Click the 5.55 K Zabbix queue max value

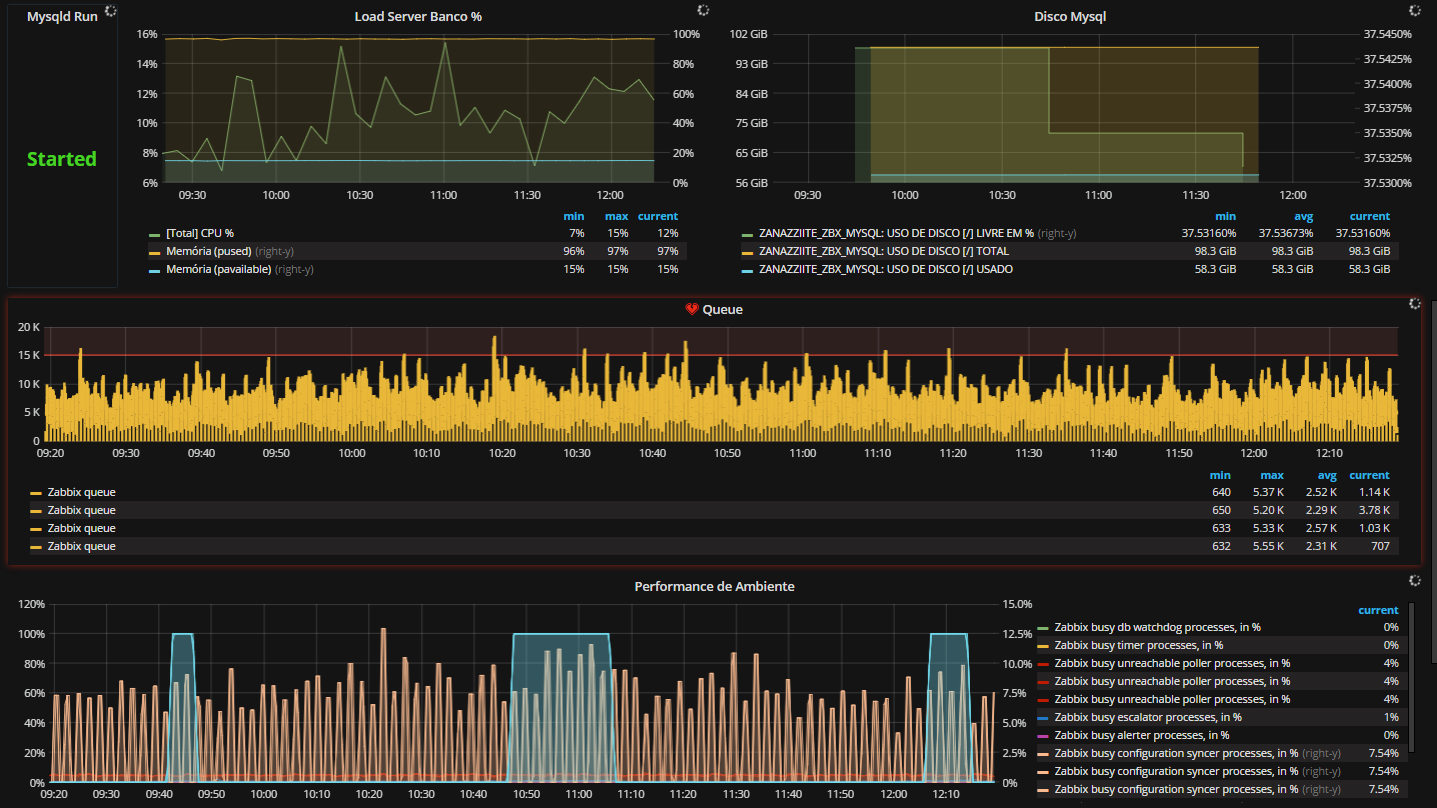pos(1267,546)
